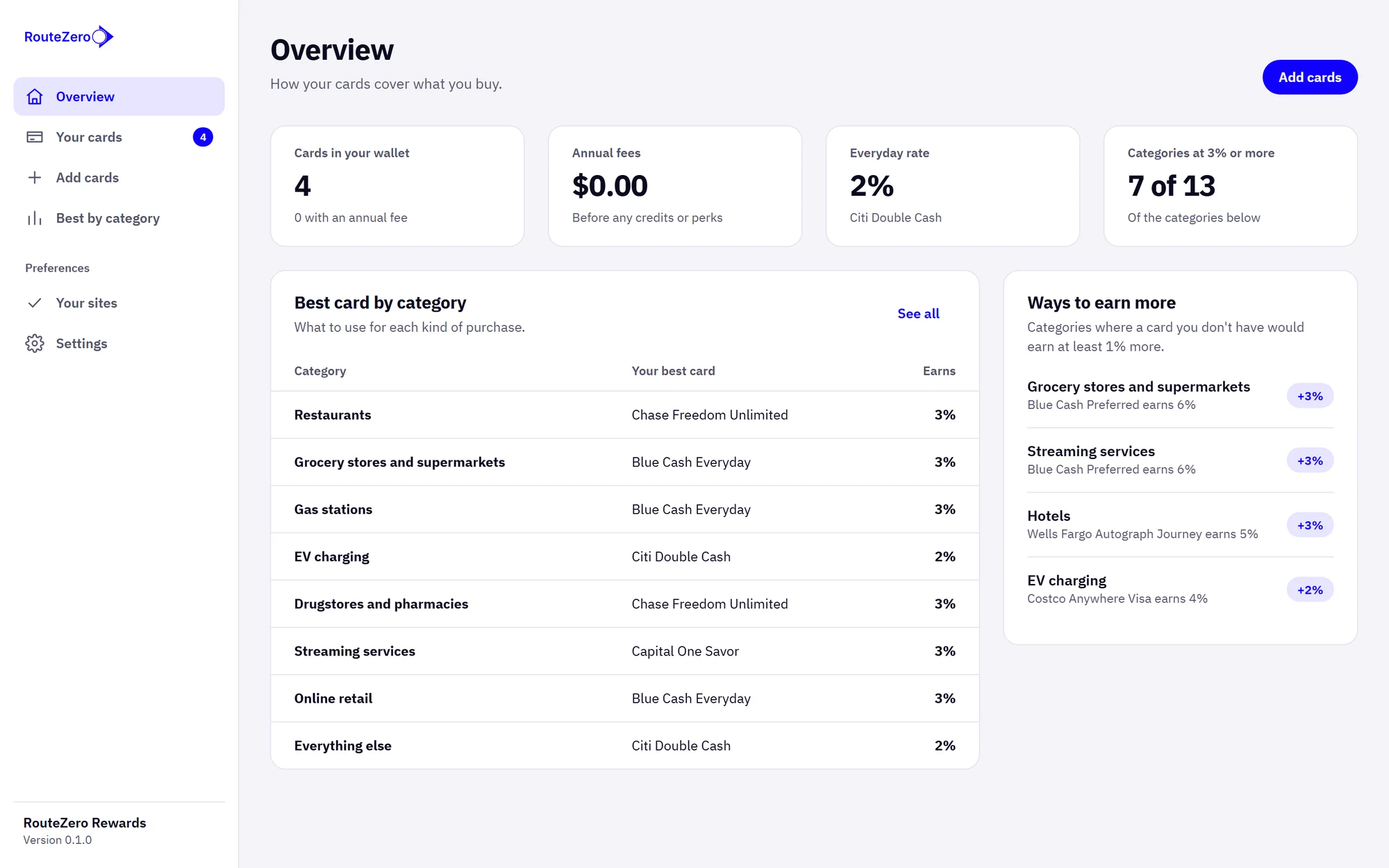Click the Category column header
1389x868 pixels.
[x=320, y=371]
